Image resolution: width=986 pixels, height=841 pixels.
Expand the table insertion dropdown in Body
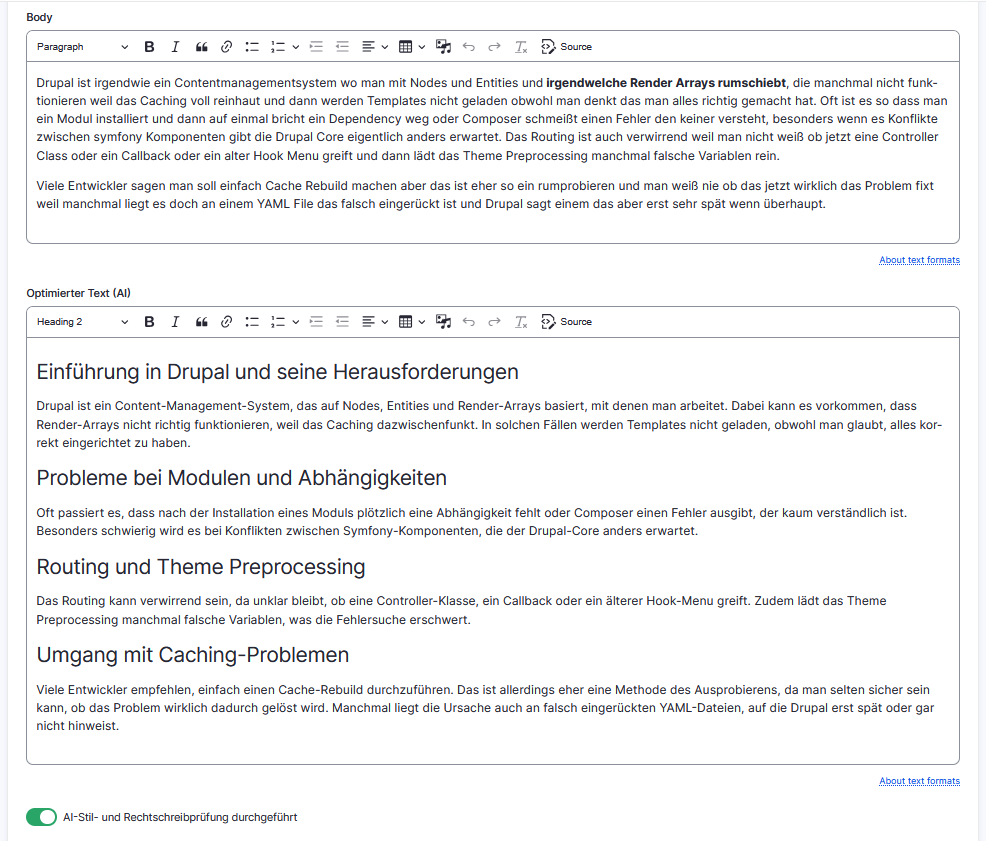click(x=421, y=46)
